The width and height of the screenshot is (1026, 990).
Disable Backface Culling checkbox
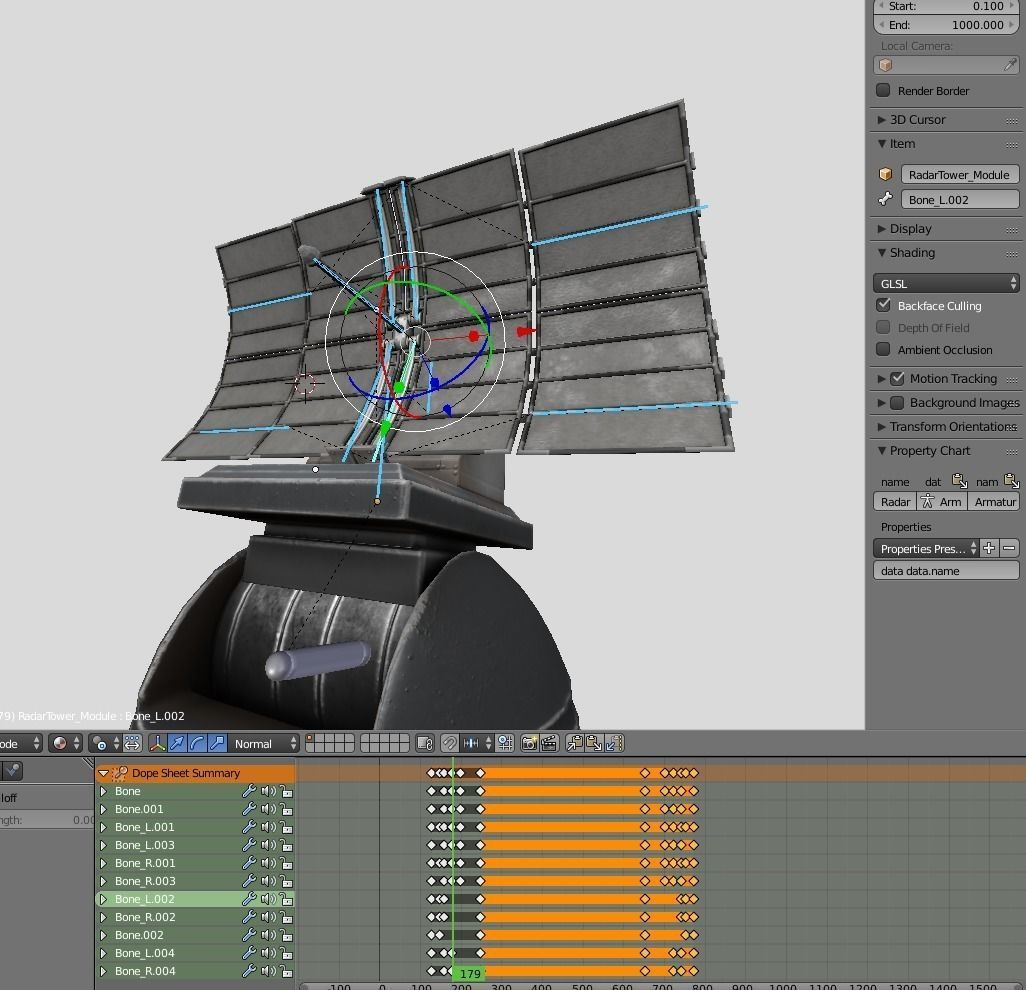[x=883, y=305]
